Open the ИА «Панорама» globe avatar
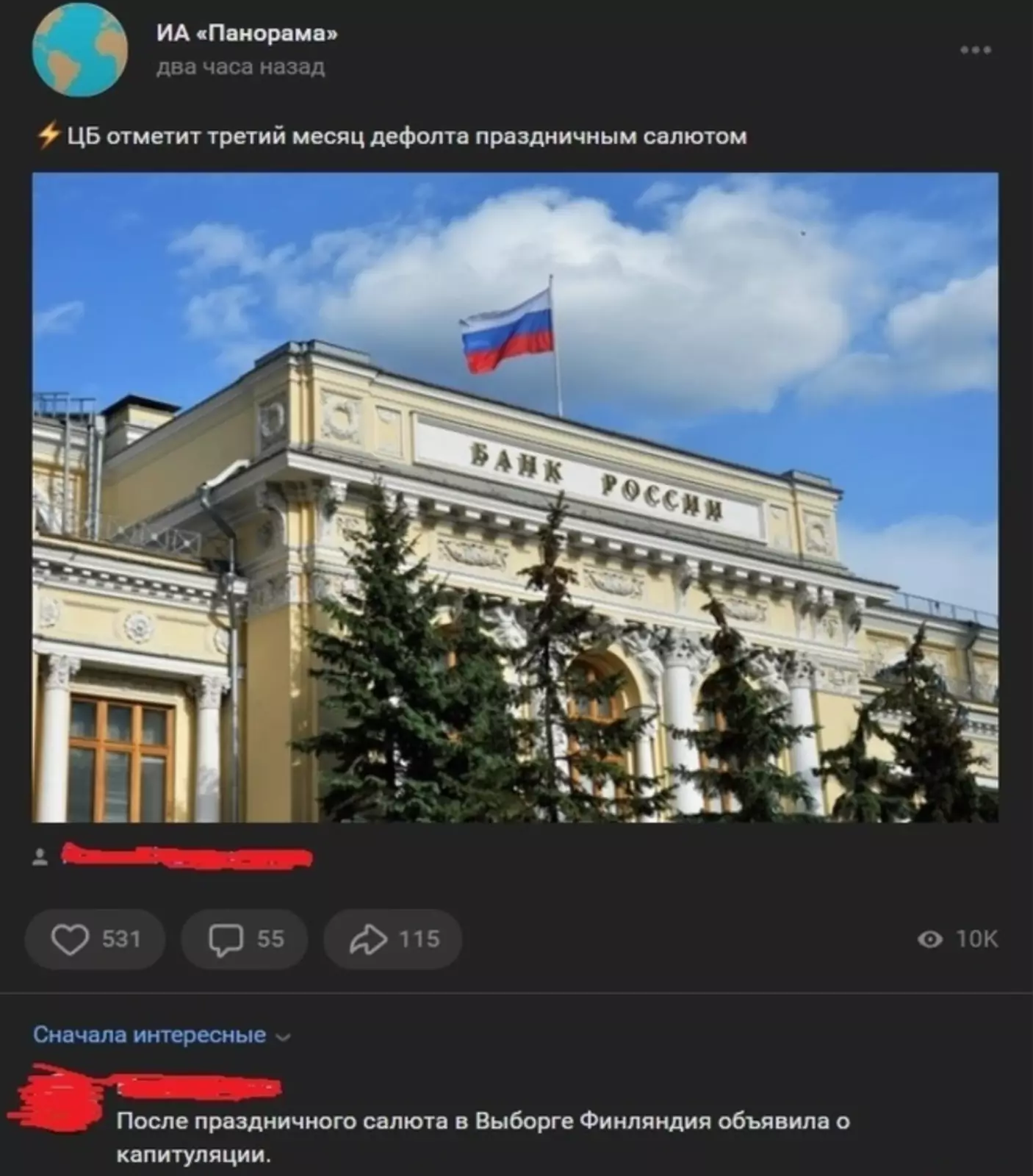1033x1176 pixels. pyautogui.click(x=80, y=49)
